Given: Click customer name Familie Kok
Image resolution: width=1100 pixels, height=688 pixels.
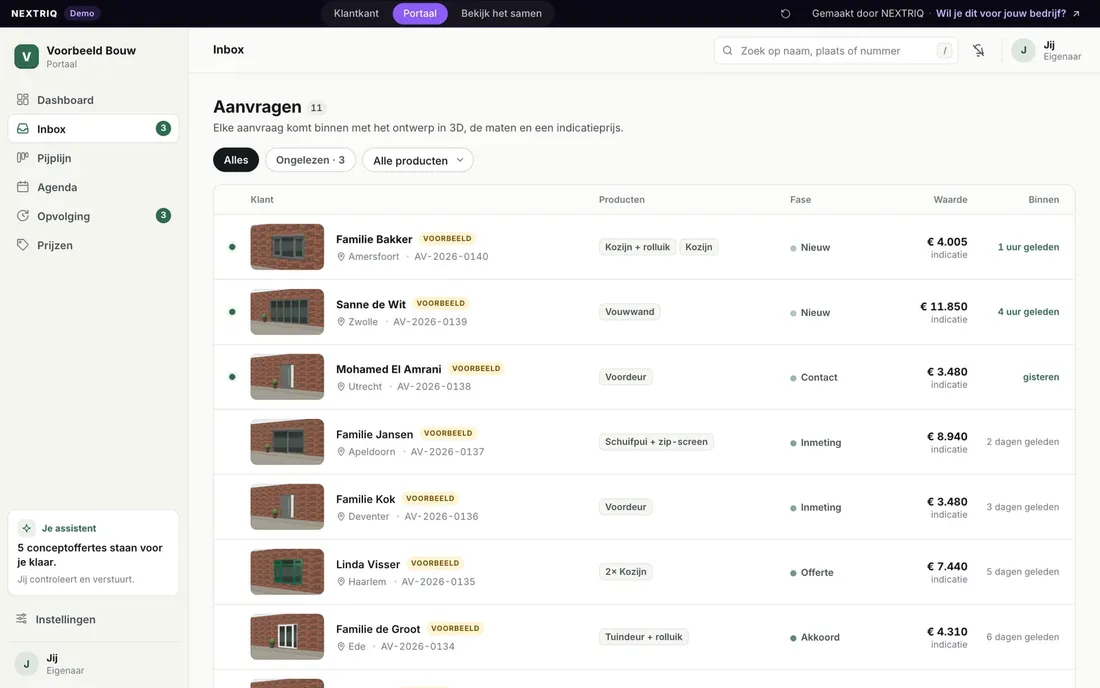Looking at the screenshot, I should click(x=365, y=499).
